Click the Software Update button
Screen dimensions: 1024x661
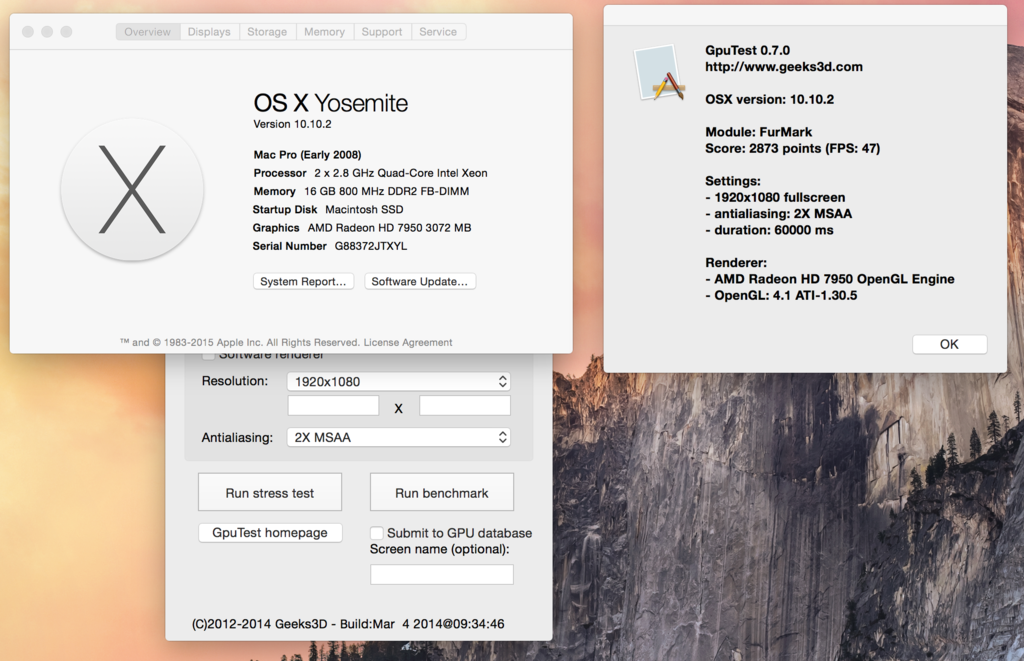(420, 282)
